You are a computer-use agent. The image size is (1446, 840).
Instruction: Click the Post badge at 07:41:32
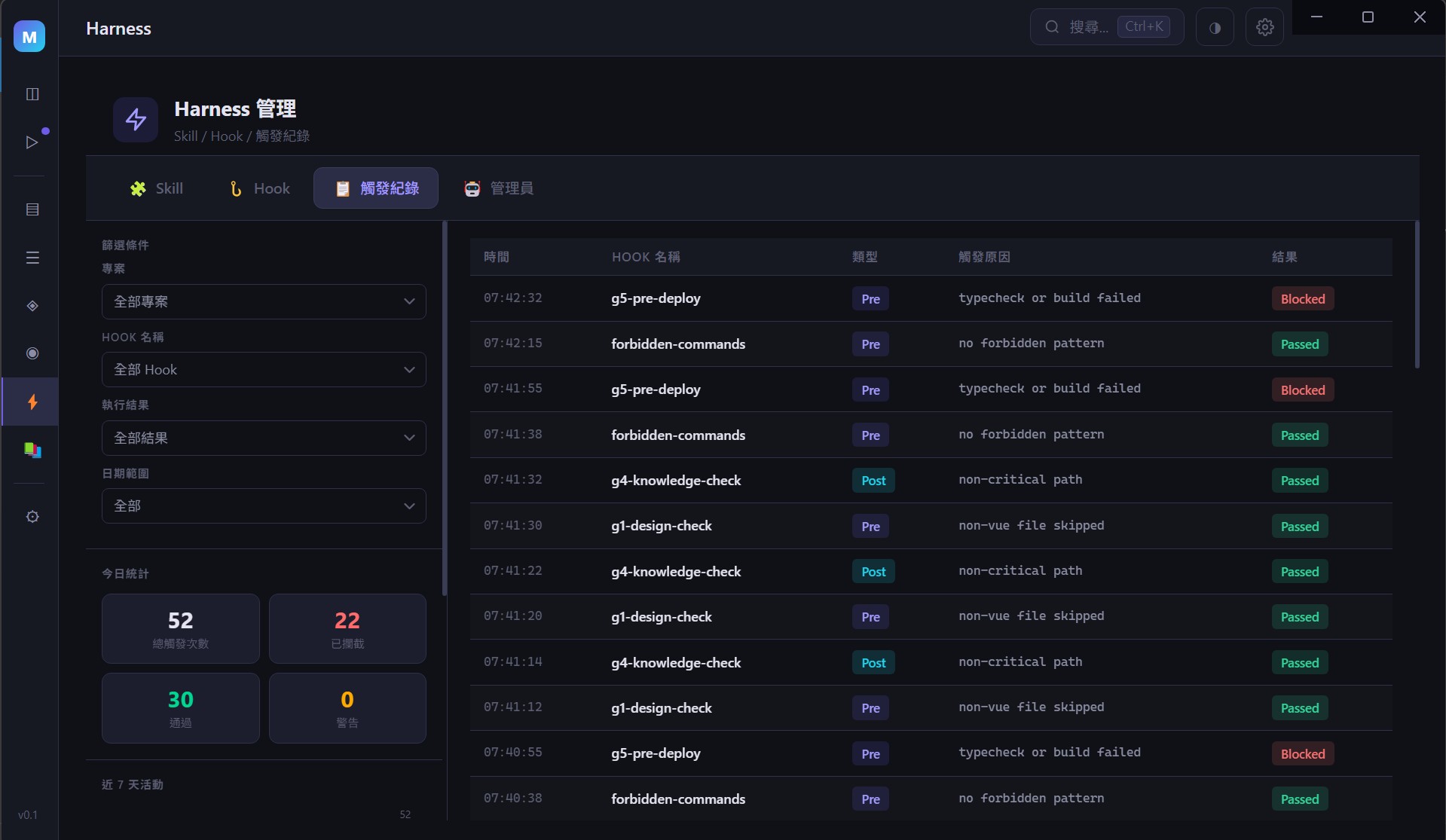[873, 481]
